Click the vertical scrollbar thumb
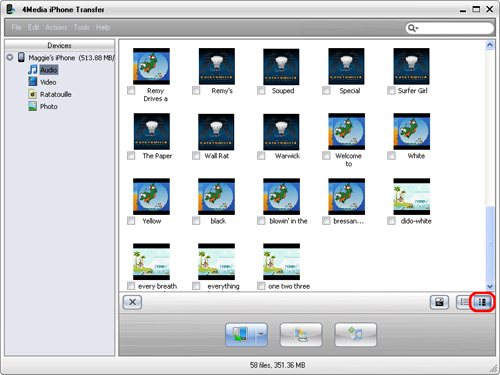Viewport: 500px width, 375px height. (490, 243)
